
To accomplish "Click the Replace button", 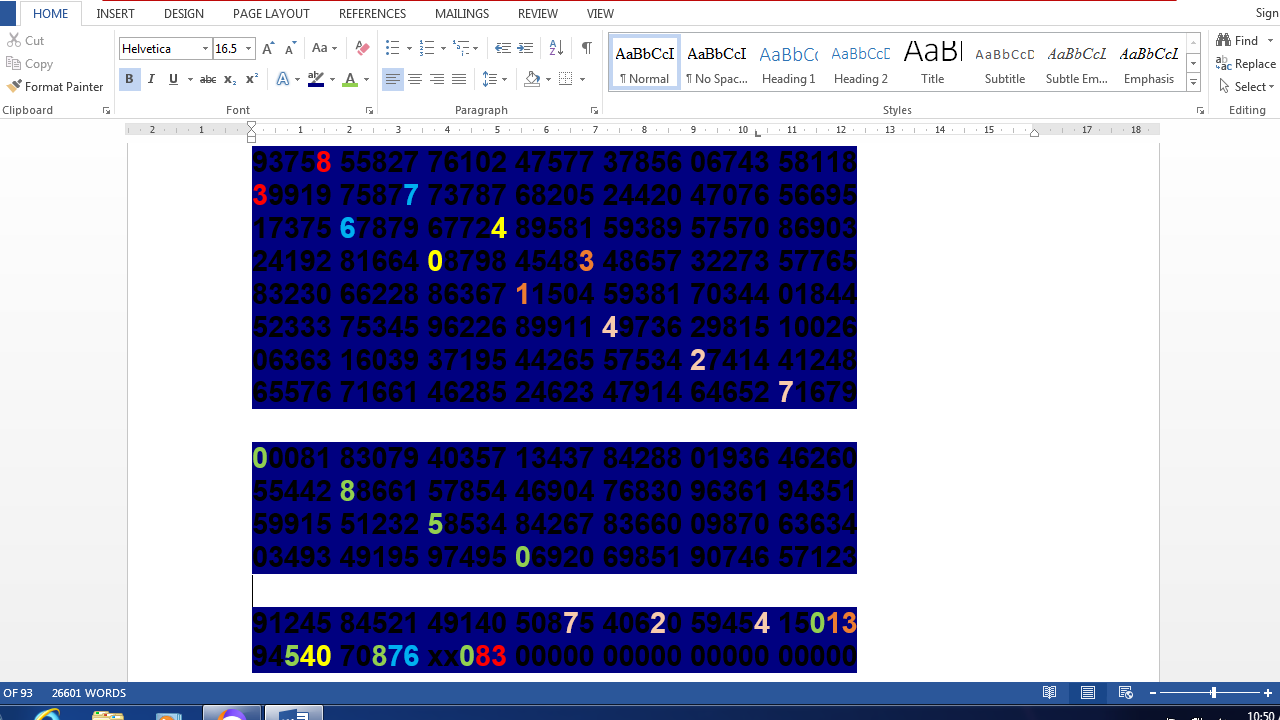I will (1245, 64).
